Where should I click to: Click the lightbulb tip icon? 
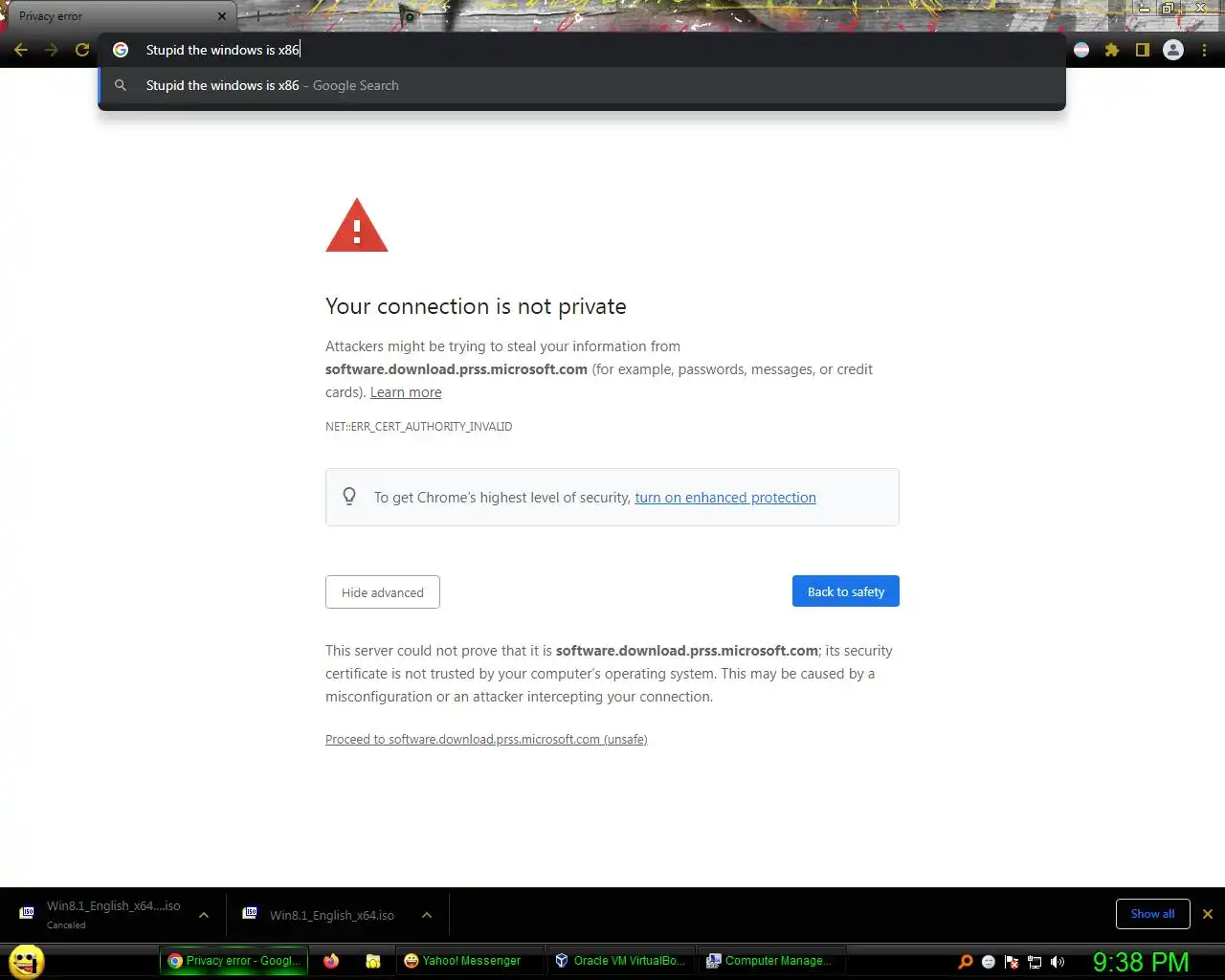[x=349, y=496]
